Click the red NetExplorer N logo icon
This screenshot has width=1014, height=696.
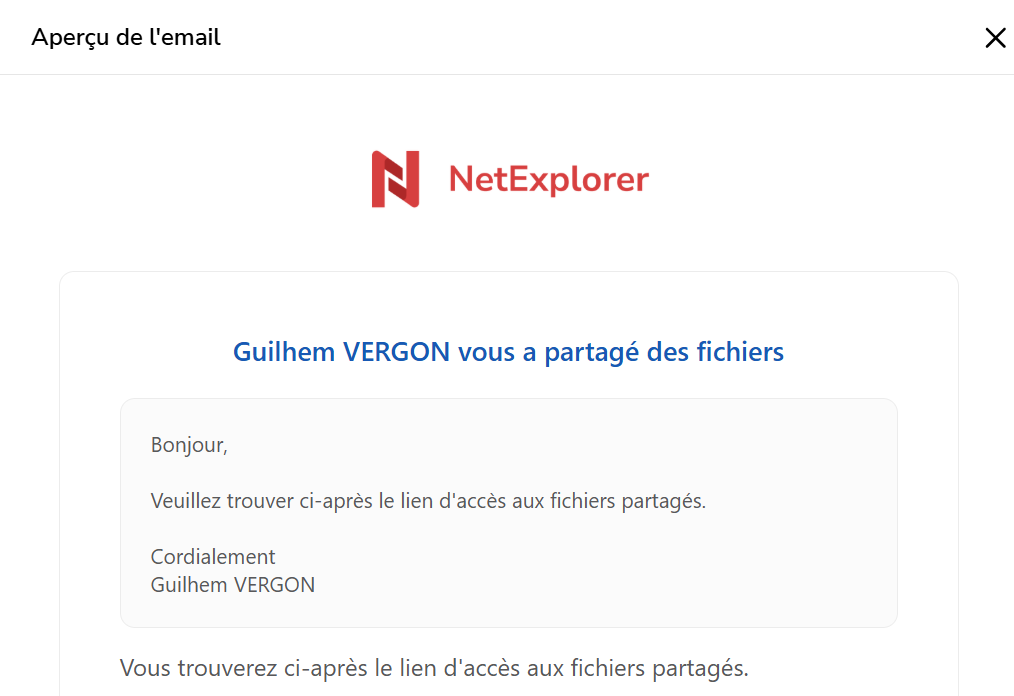click(x=395, y=179)
